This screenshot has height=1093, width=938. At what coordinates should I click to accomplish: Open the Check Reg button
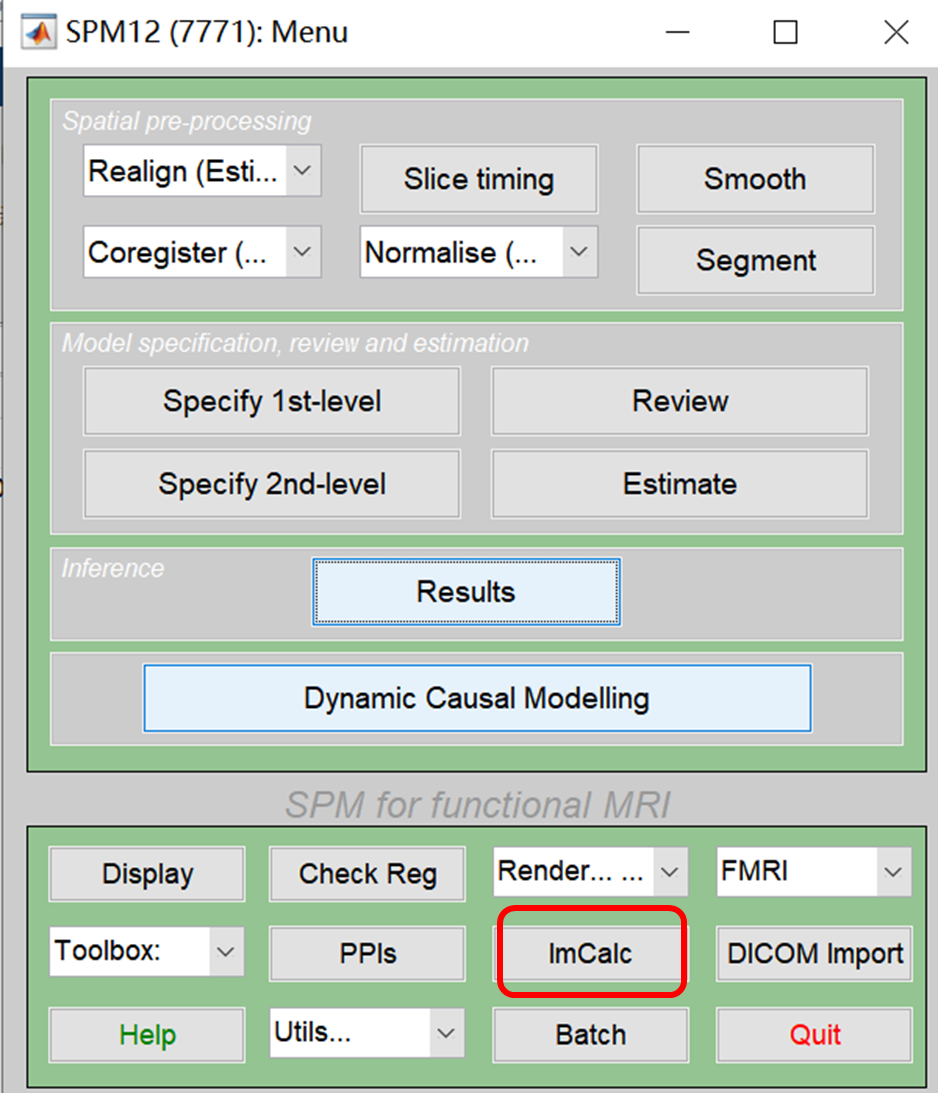367,874
